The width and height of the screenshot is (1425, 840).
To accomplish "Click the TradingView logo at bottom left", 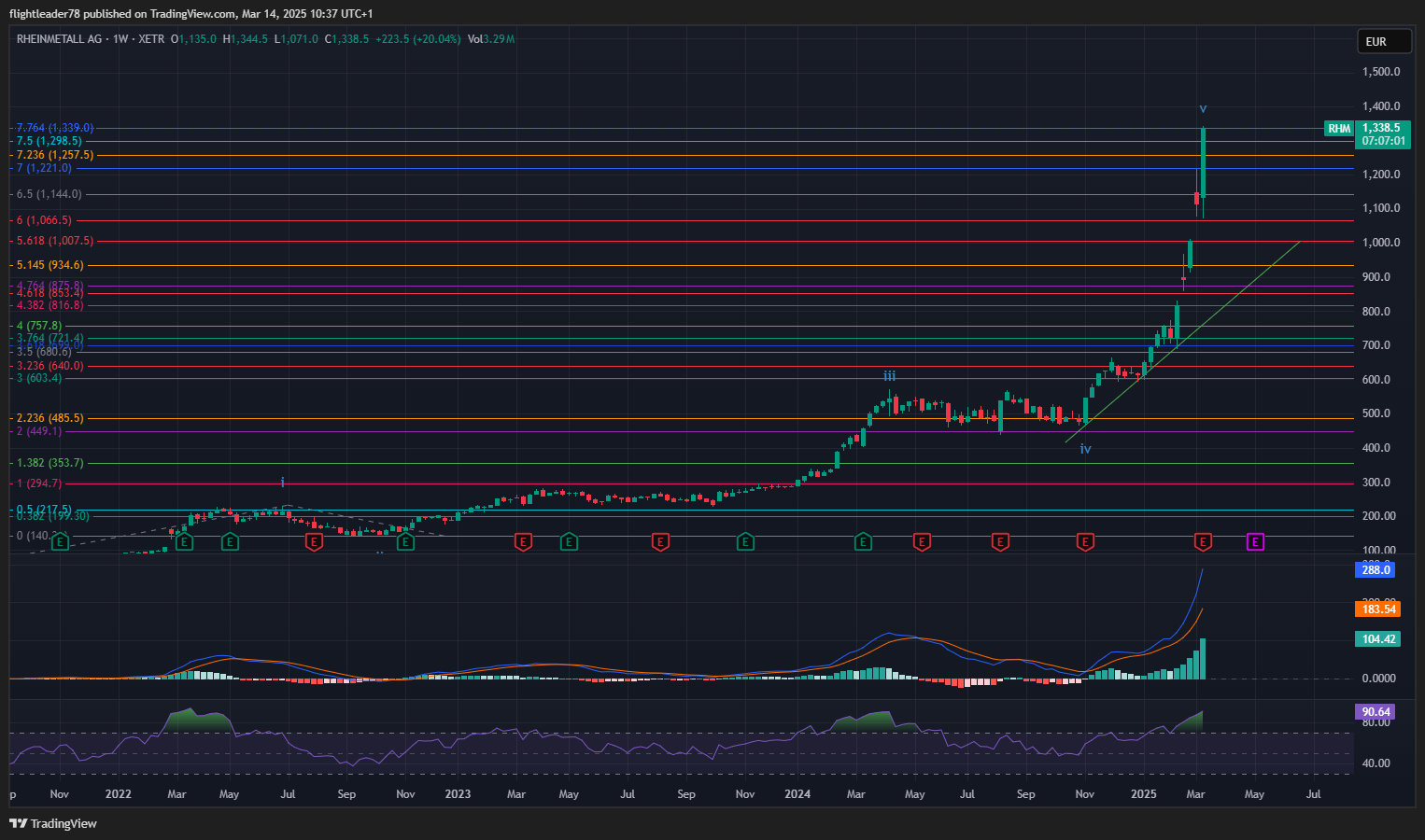I will tap(53, 823).
